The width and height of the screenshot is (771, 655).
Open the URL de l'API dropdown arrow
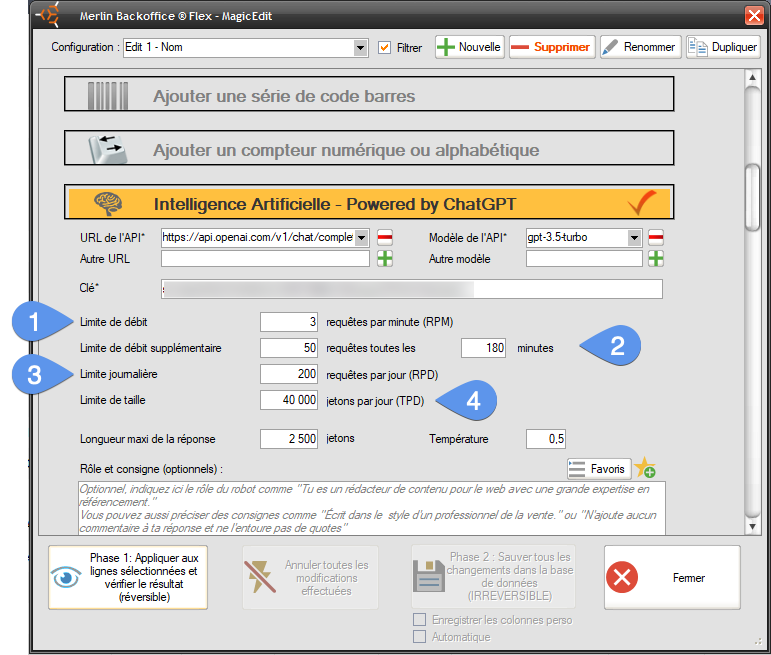click(x=362, y=238)
